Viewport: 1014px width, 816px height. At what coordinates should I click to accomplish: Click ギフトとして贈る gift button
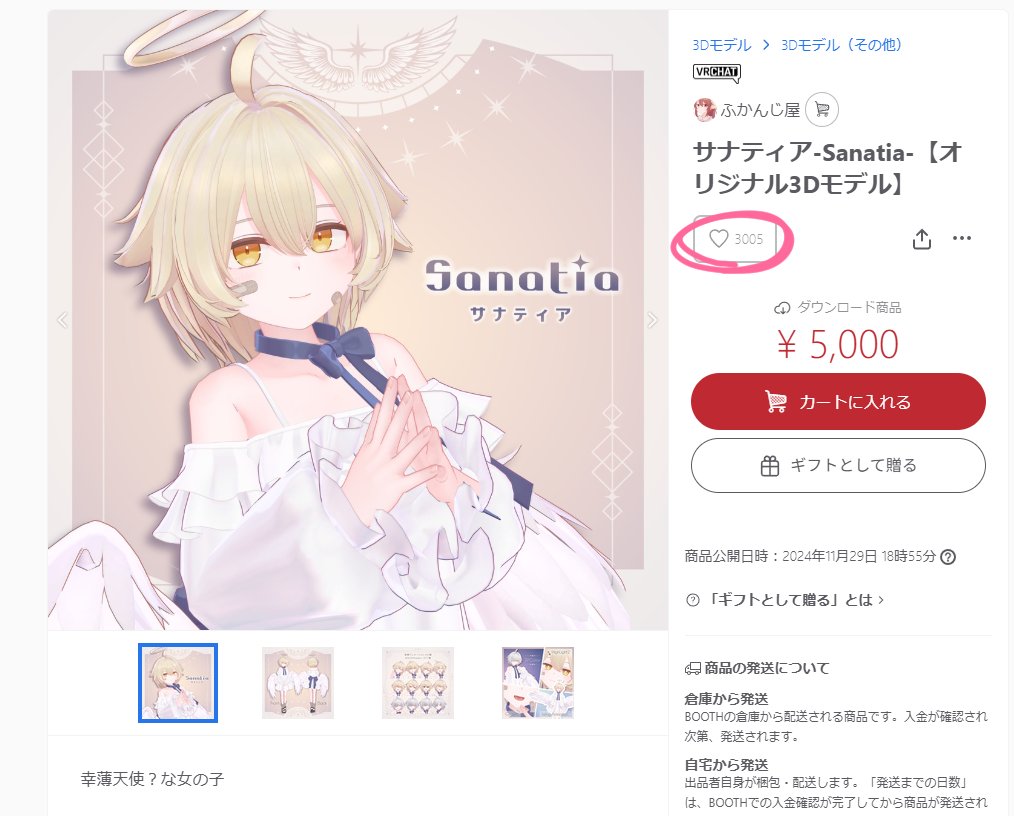(x=838, y=466)
